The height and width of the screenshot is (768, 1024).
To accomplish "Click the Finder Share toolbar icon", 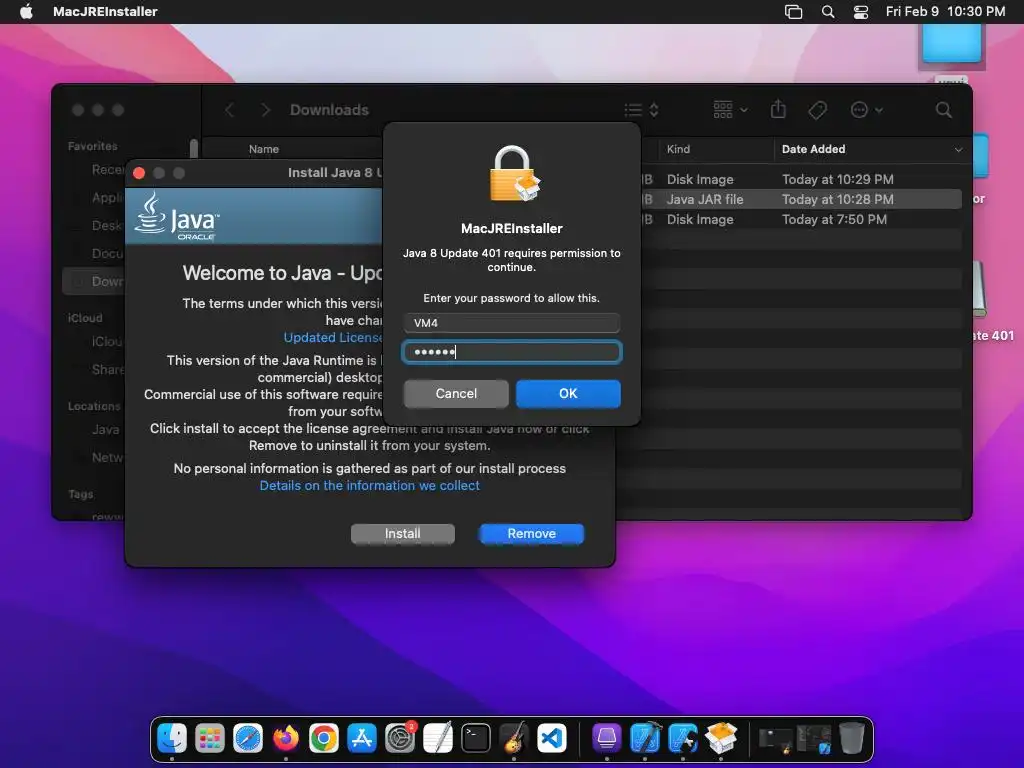I will click(778, 109).
